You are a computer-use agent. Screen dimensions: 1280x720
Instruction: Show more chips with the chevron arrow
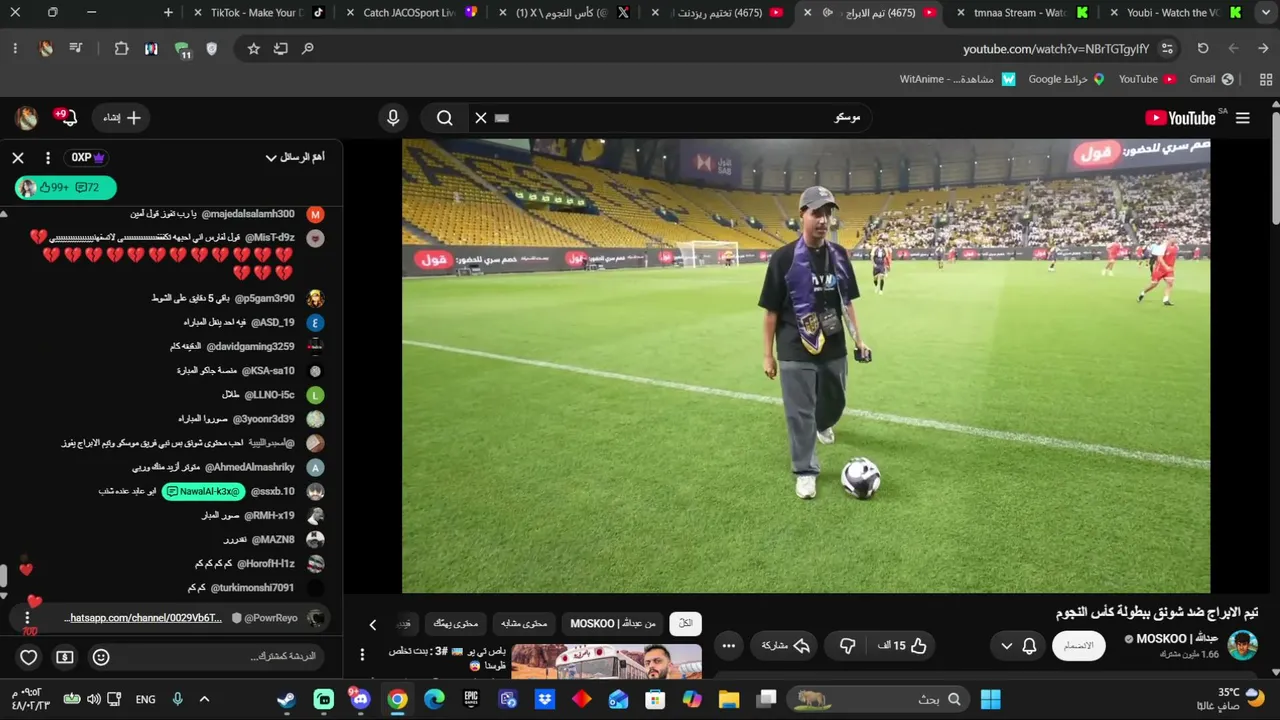(x=373, y=625)
